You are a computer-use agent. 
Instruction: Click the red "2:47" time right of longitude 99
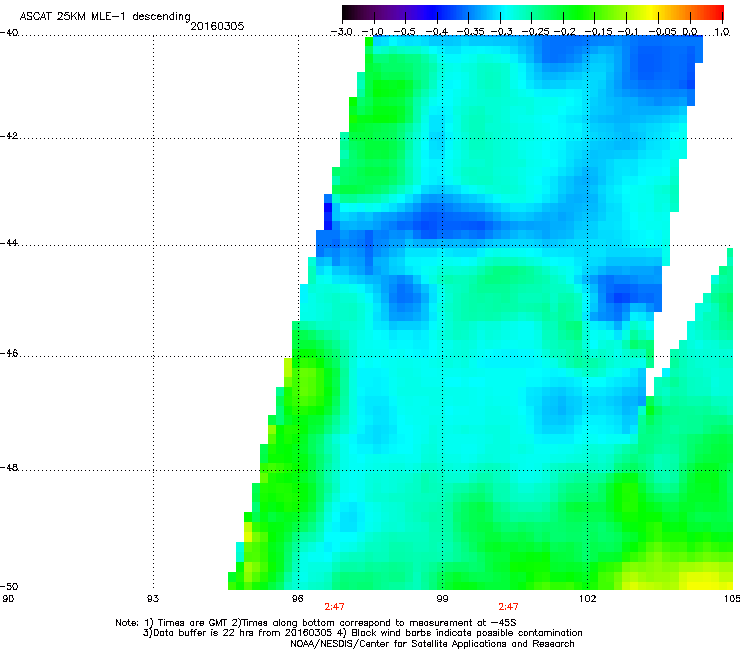coord(508,607)
